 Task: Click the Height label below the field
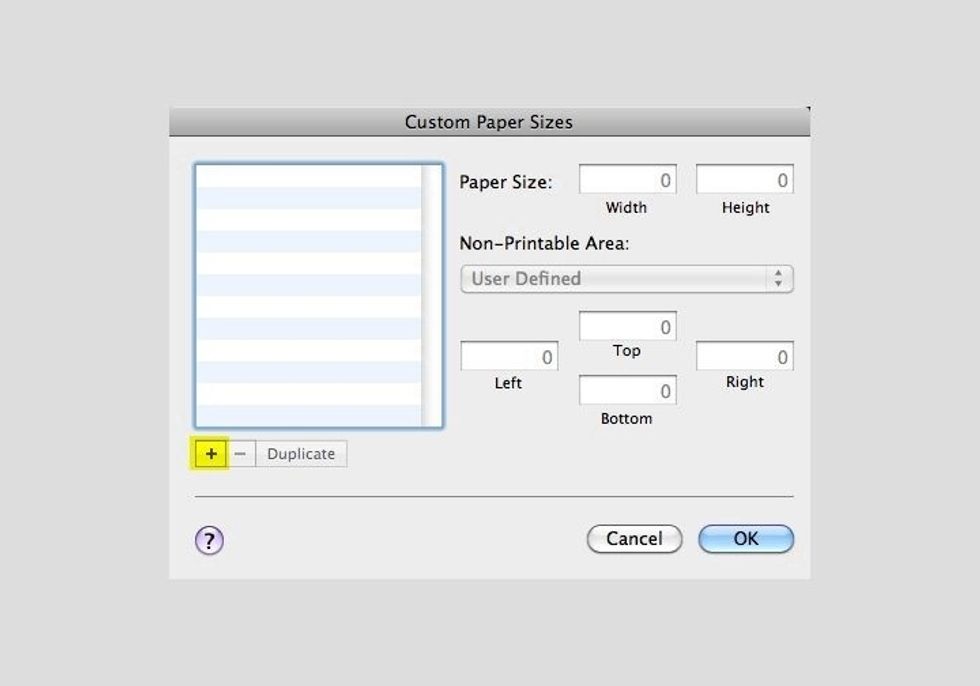click(745, 208)
